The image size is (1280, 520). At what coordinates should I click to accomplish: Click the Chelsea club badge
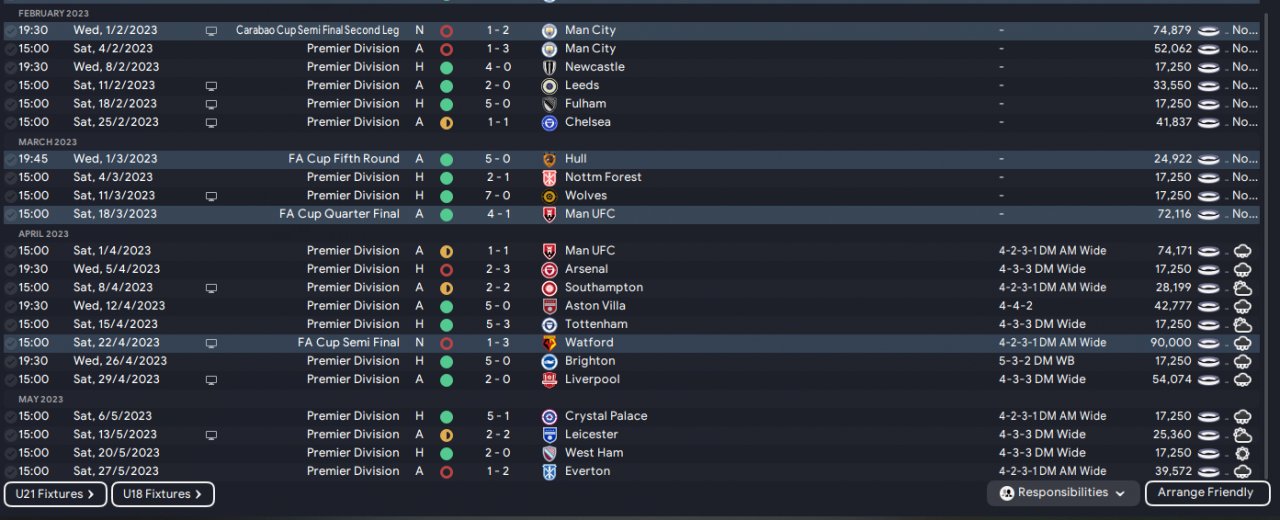pyautogui.click(x=549, y=123)
